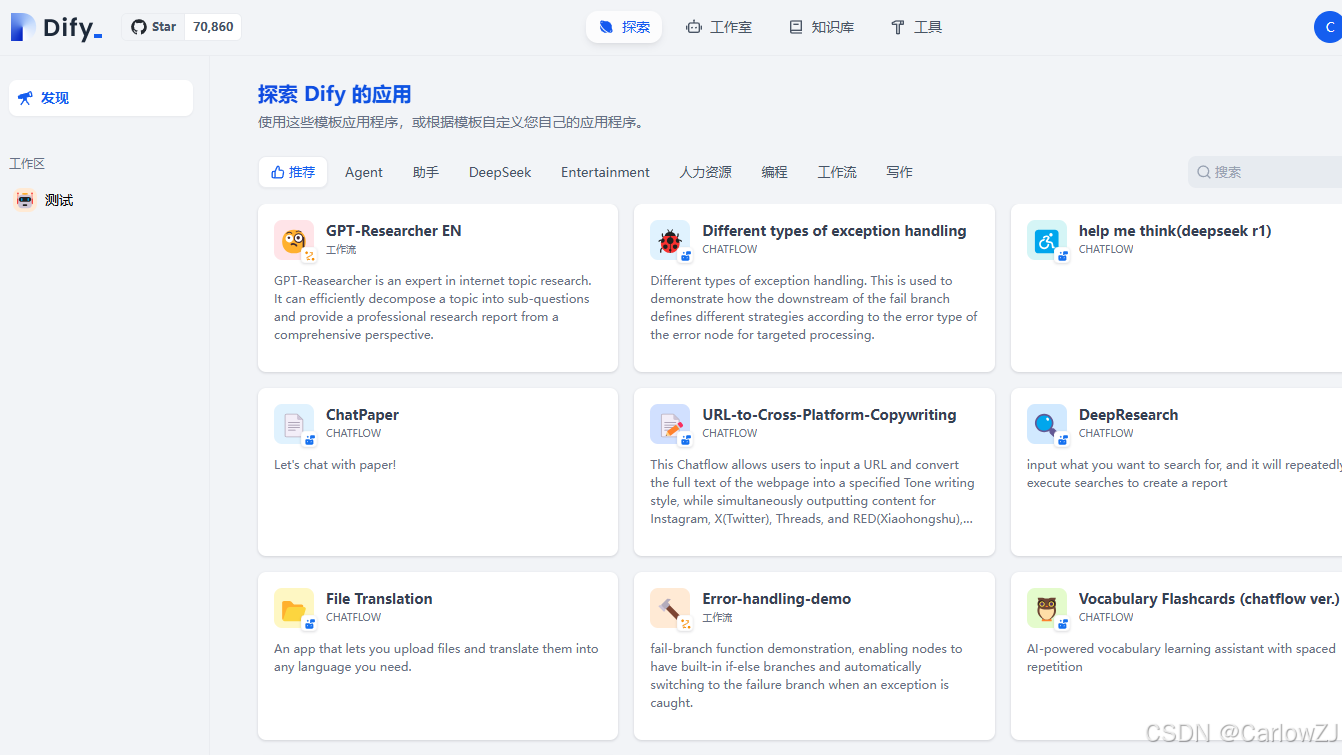Click the 工作流 label under GPT-Researcher EN
This screenshot has height=755, width=1342.
pos(341,250)
